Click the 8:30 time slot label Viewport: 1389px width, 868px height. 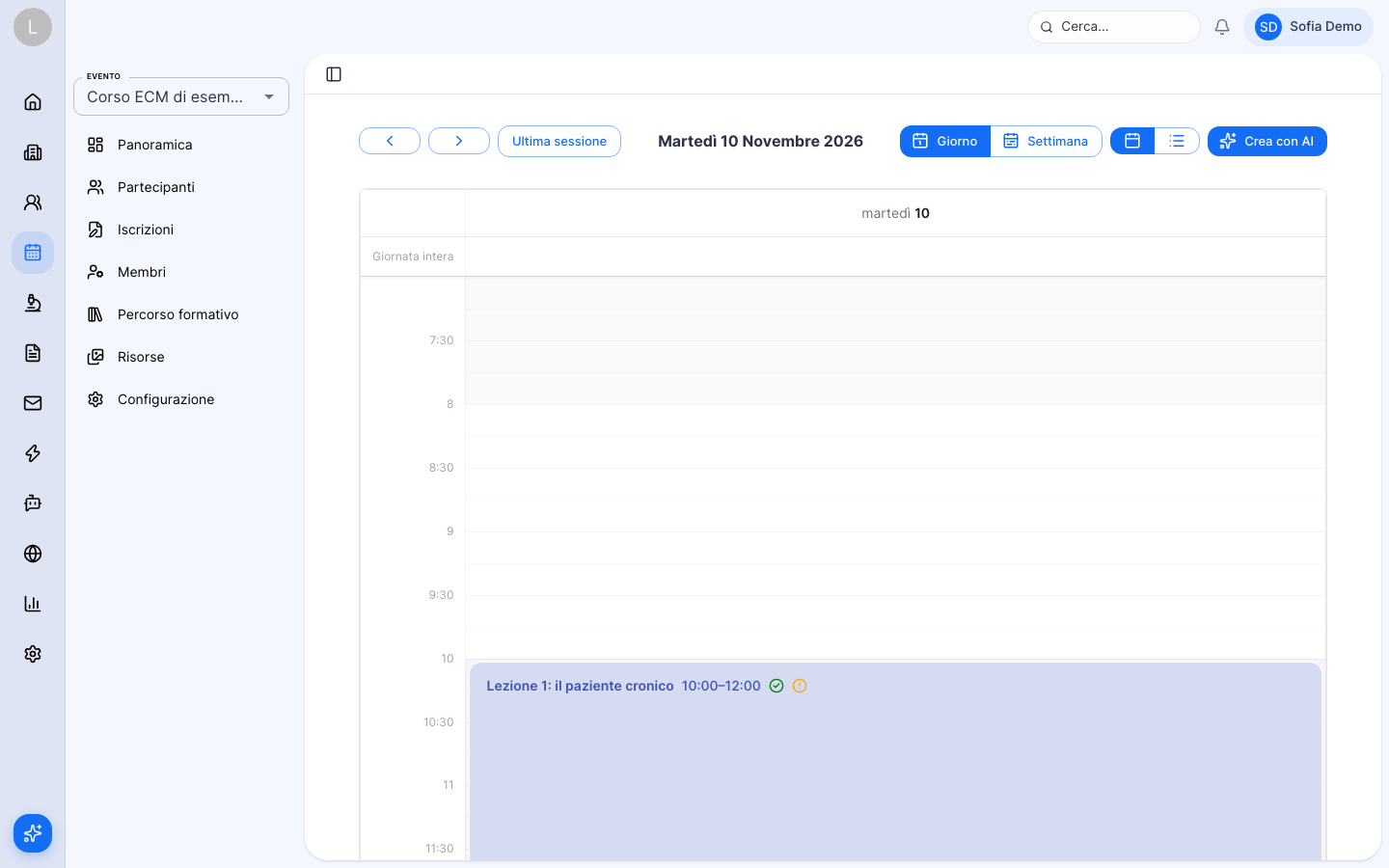441,468
